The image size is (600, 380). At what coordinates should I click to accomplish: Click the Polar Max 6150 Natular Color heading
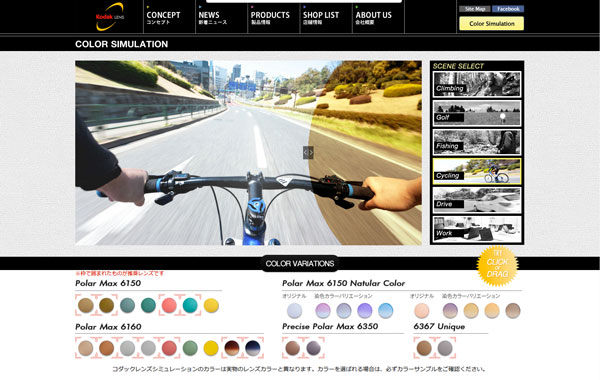click(x=343, y=283)
